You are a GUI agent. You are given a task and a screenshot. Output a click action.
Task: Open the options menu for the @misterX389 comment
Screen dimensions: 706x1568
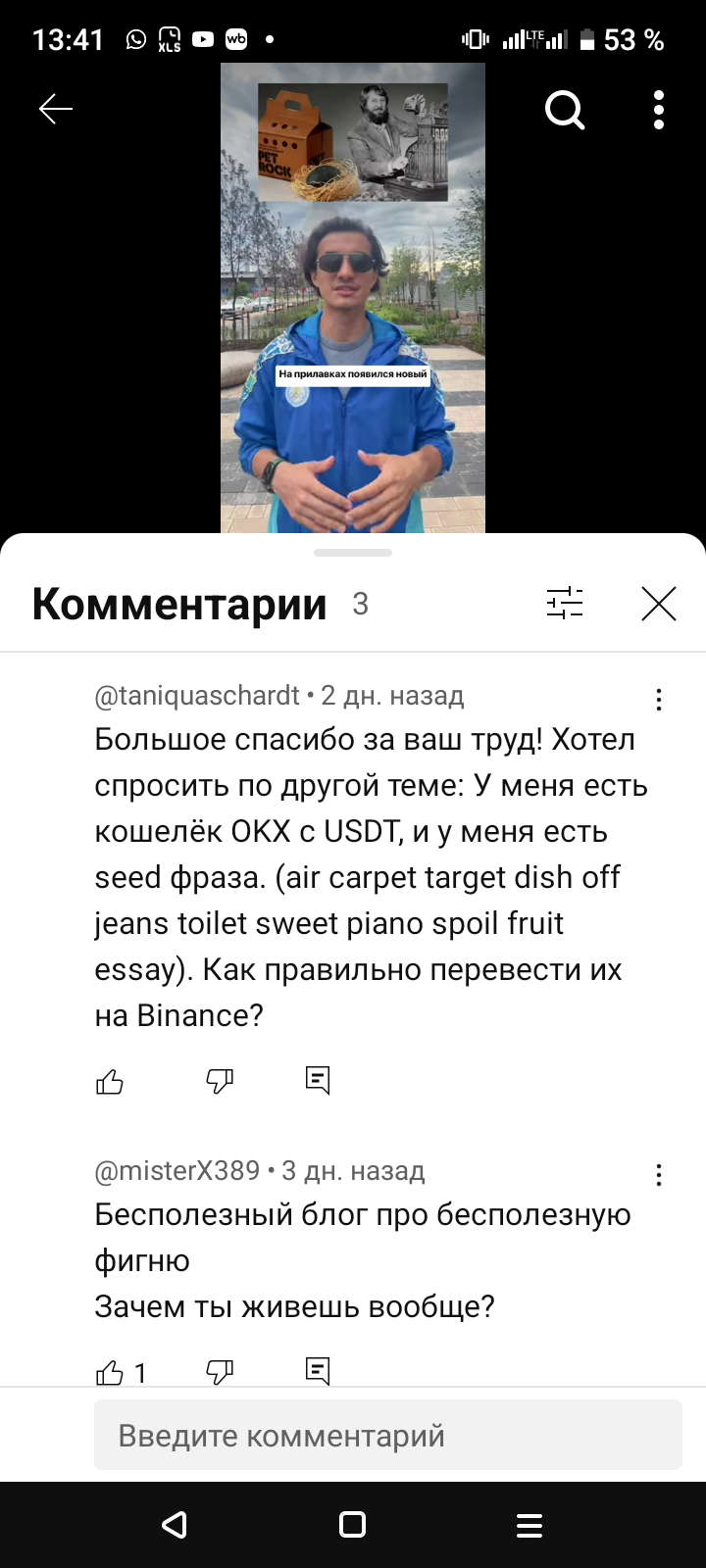pos(659,1175)
